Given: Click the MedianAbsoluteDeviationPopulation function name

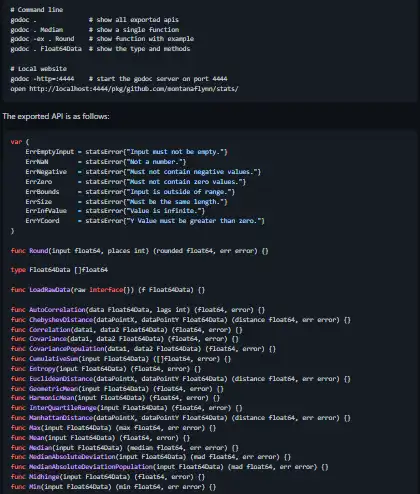Looking at the screenshot, I should click(91, 467).
